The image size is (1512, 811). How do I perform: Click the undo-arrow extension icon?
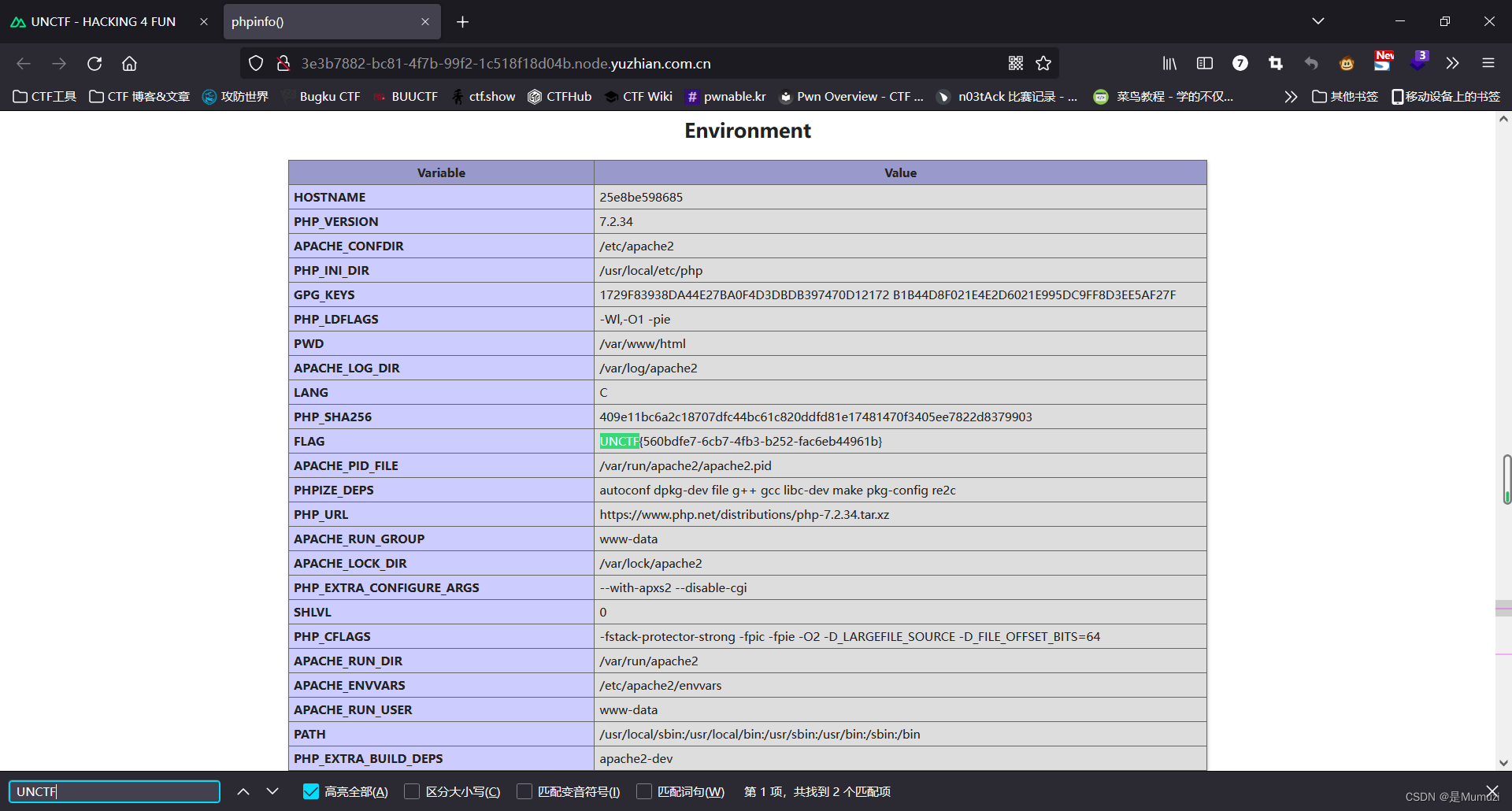click(x=1310, y=63)
